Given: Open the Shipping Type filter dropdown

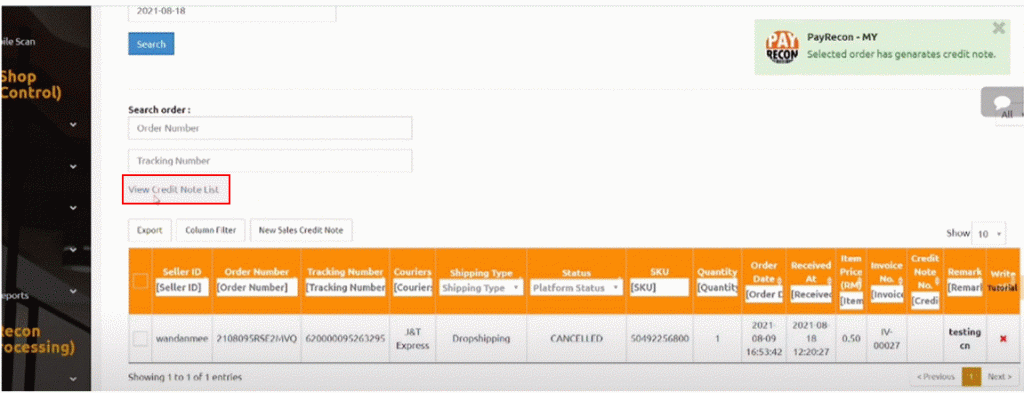Looking at the screenshot, I should [x=480, y=287].
